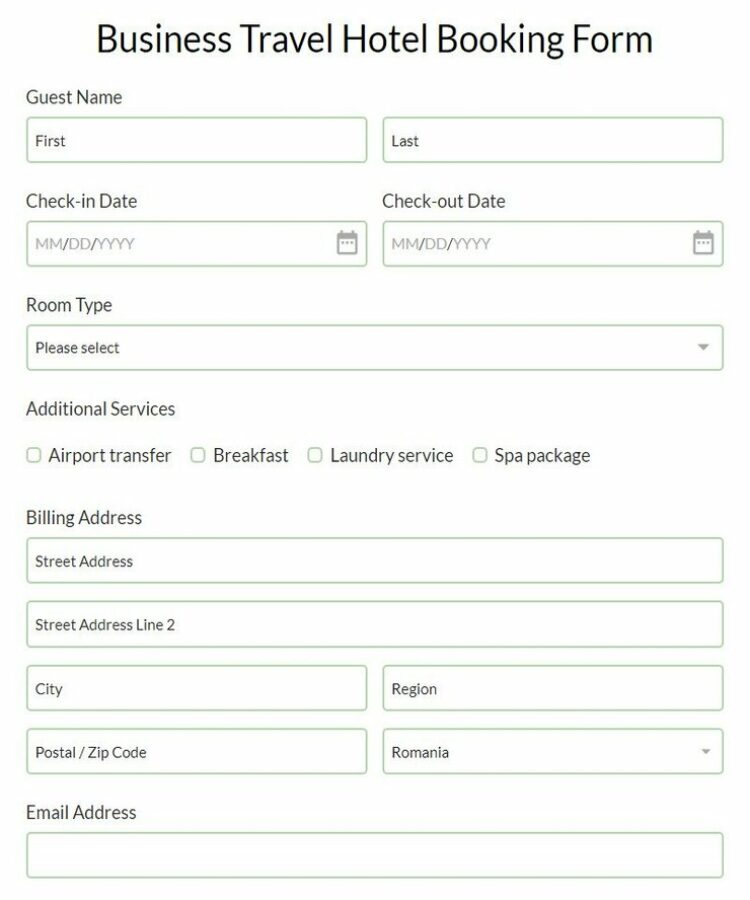The height and width of the screenshot is (900, 750).
Task: Click the Email Address input box
Action: (x=375, y=855)
